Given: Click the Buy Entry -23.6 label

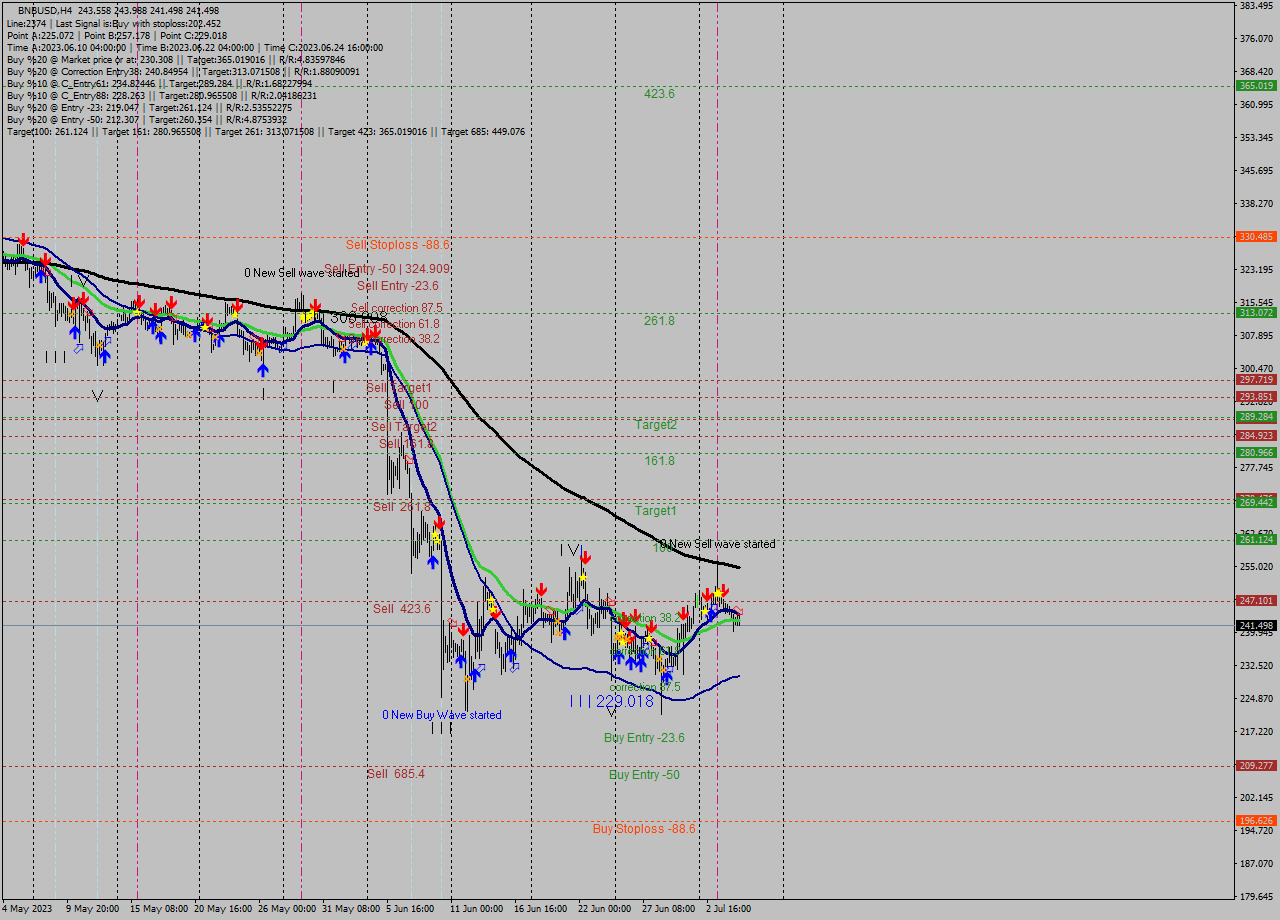Looking at the screenshot, I should tap(644, 738).
